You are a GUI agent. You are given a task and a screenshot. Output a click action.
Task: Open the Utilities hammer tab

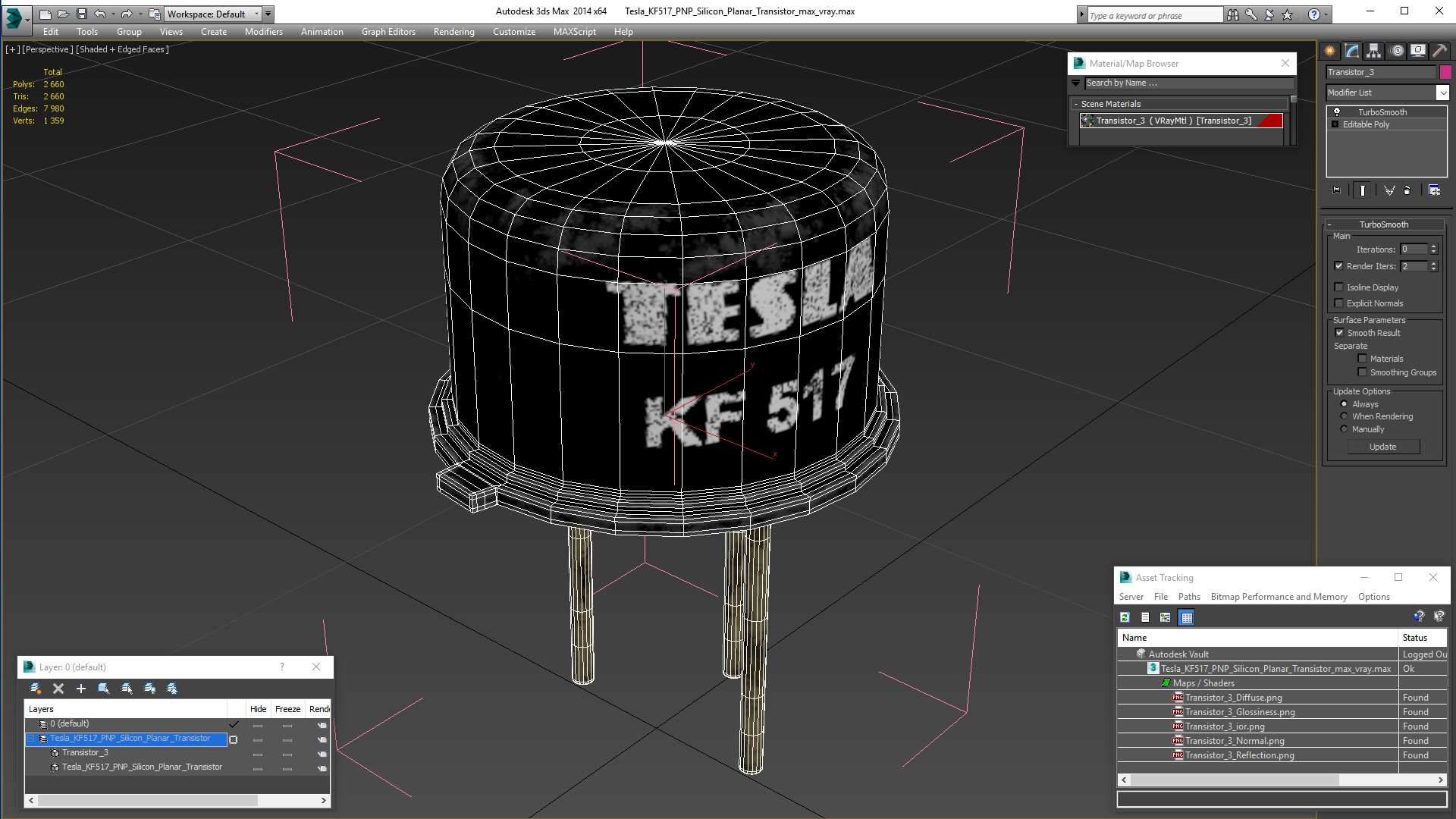click(x=1440, y=51)
